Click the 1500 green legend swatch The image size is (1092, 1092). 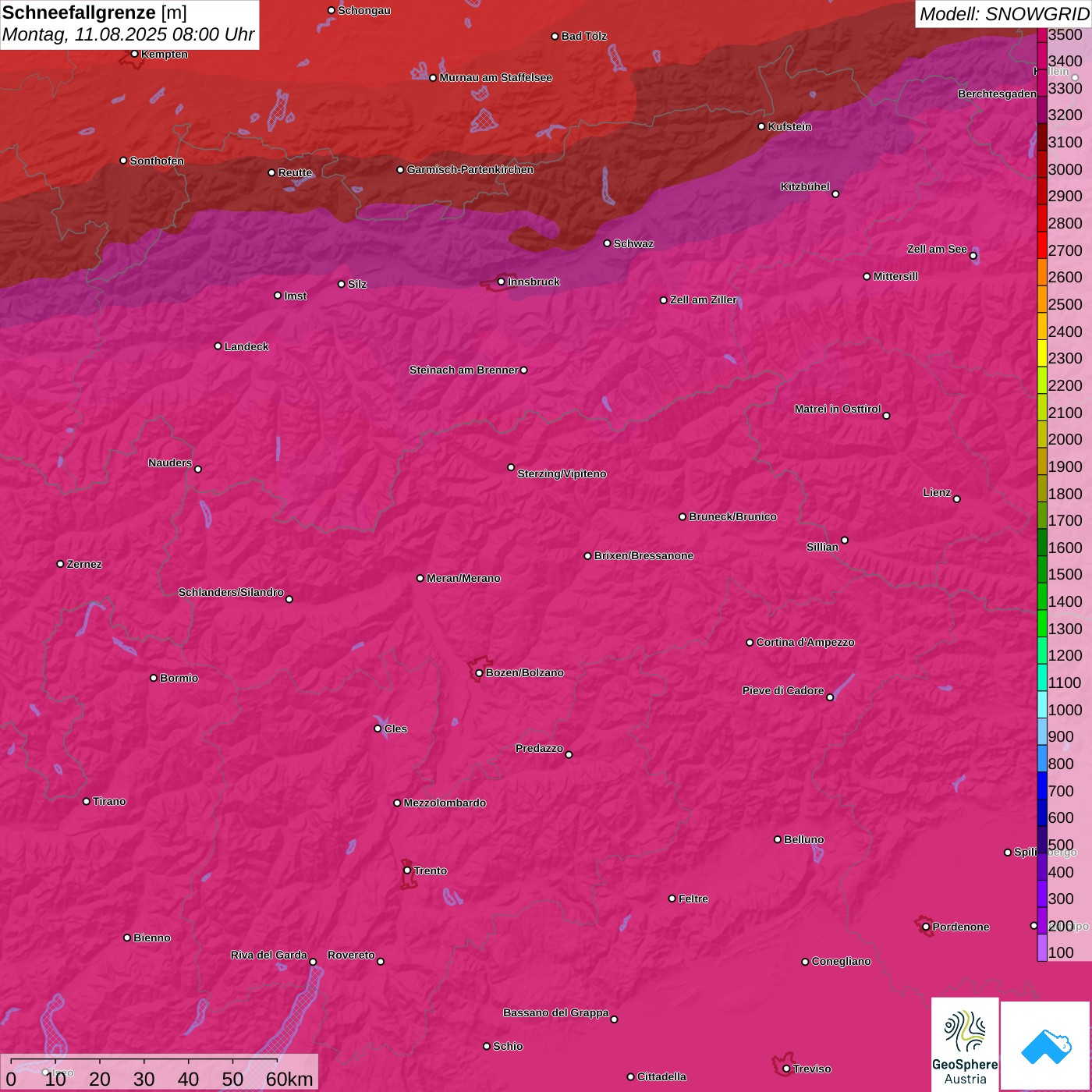coord(1042,569)
